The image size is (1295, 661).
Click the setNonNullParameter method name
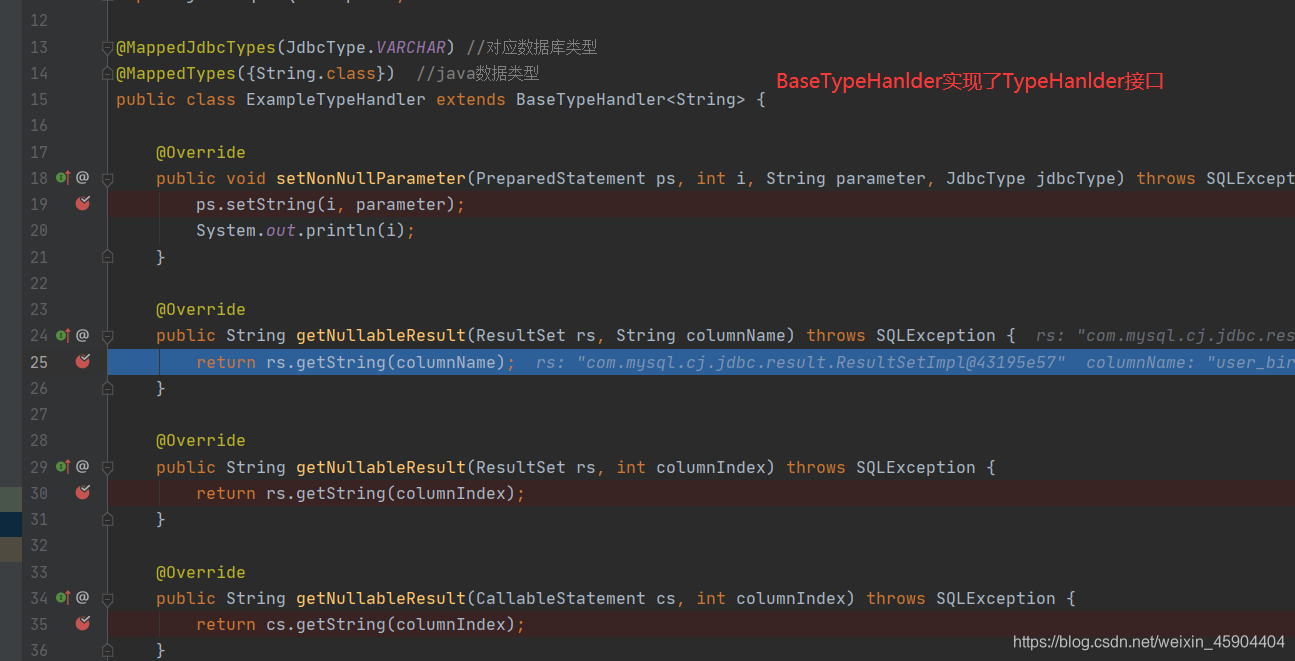(371, 178)
